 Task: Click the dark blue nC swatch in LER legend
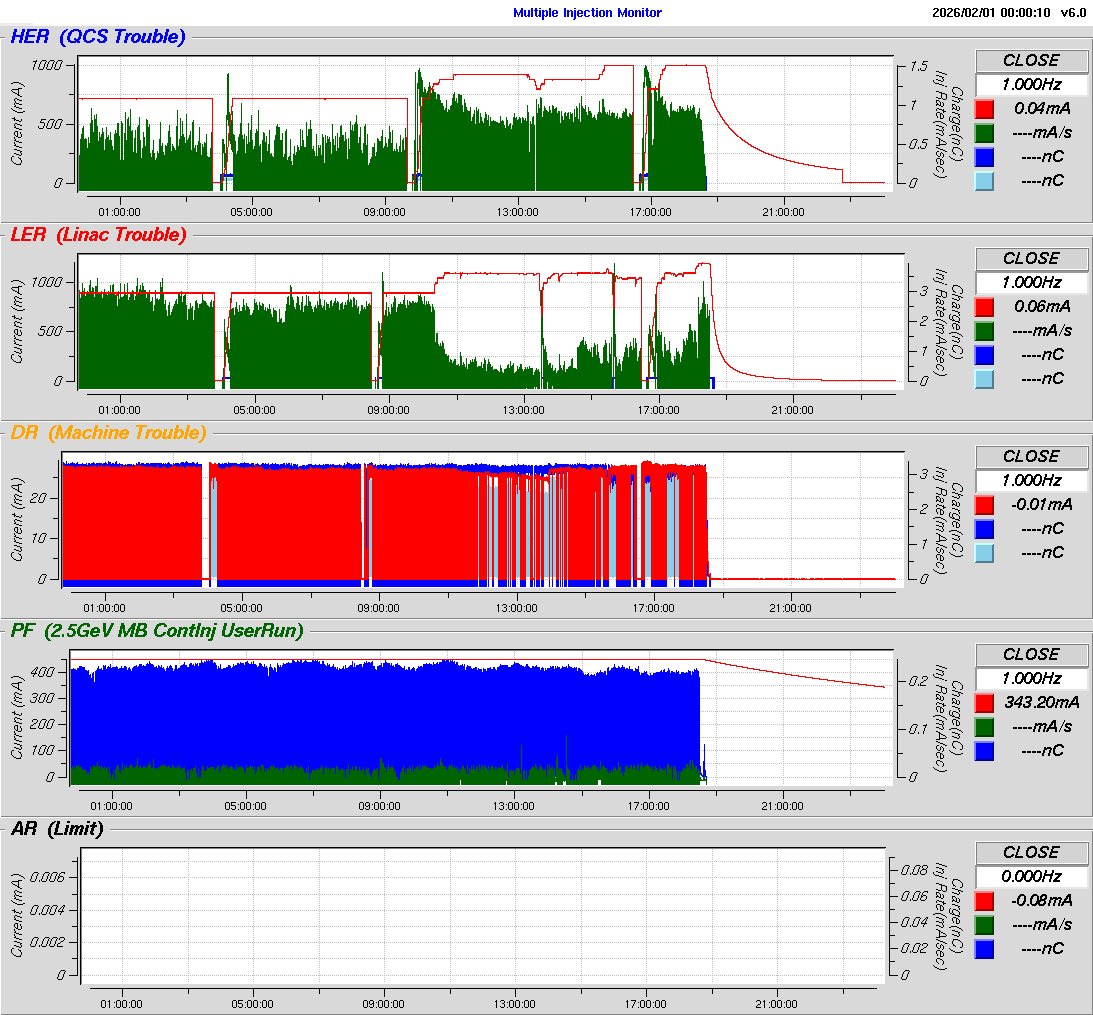coord(985,354)
